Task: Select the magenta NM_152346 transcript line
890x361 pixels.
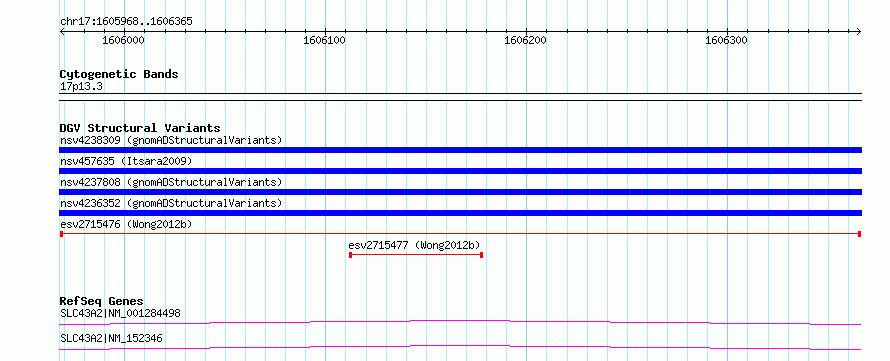Action: (460, 347)
